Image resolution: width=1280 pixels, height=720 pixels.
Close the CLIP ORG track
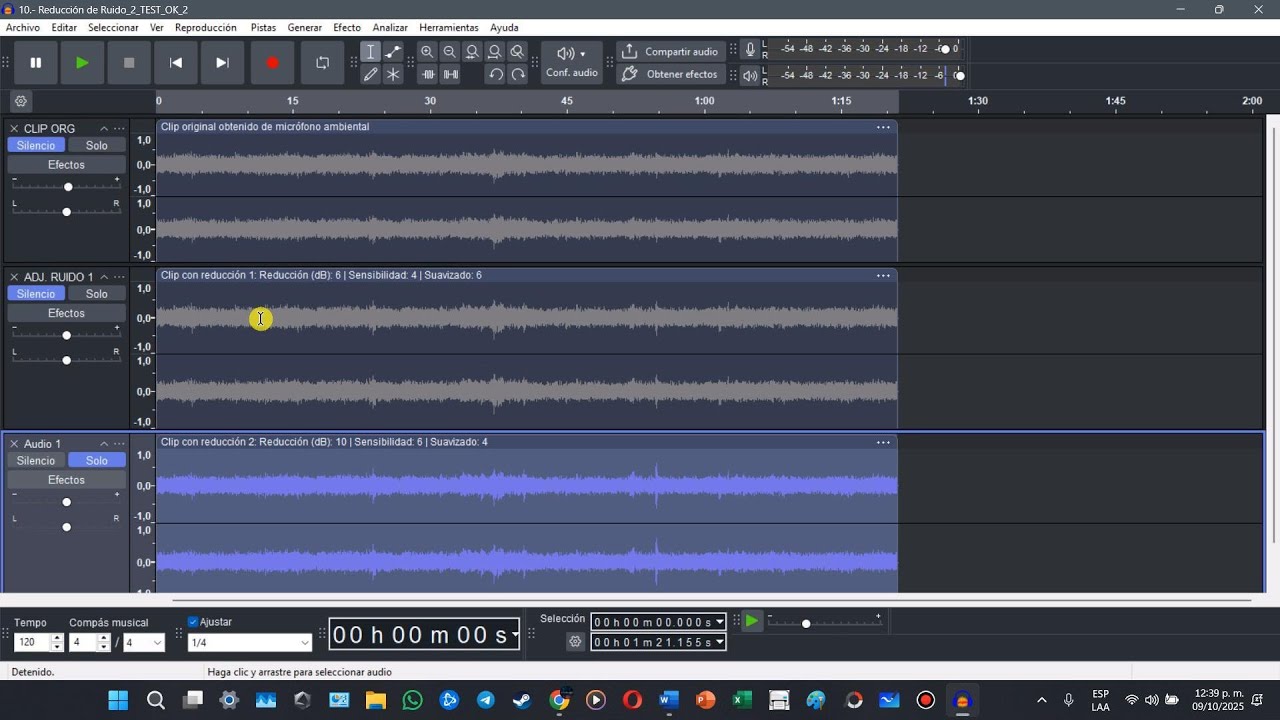click(x=14, y=129)
